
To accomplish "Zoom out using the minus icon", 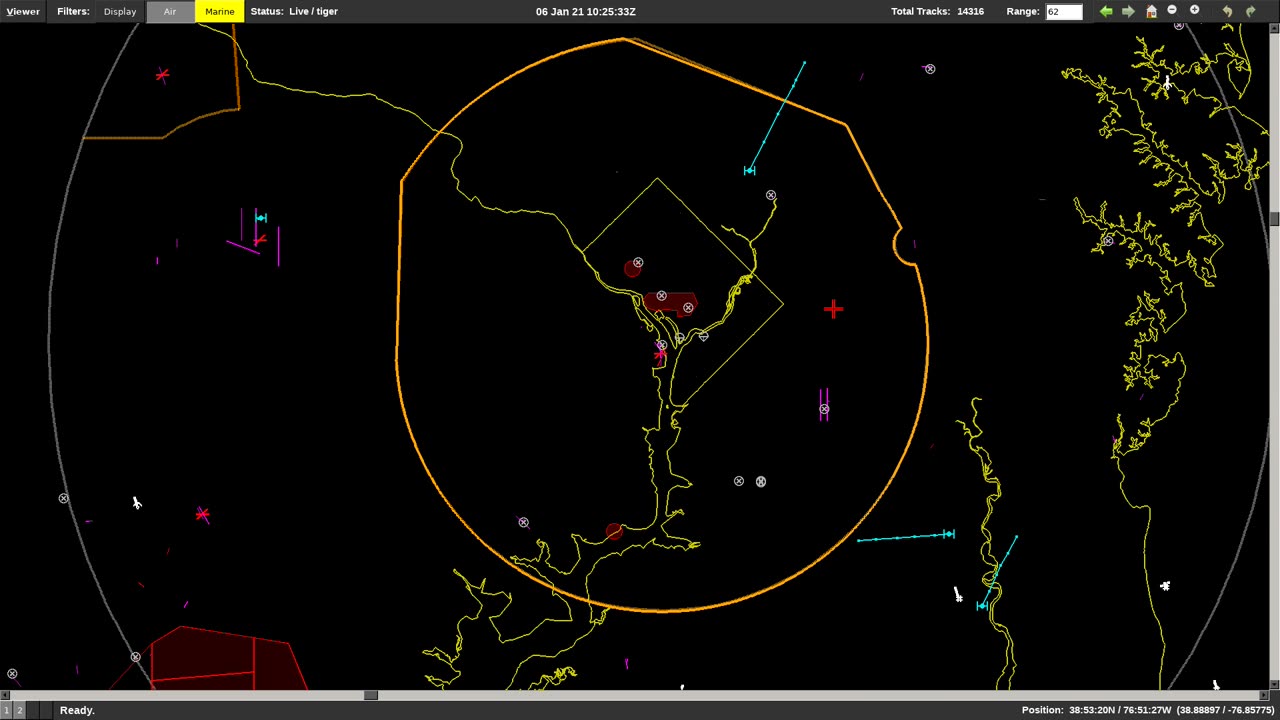I will click(x=1172, y=10).
